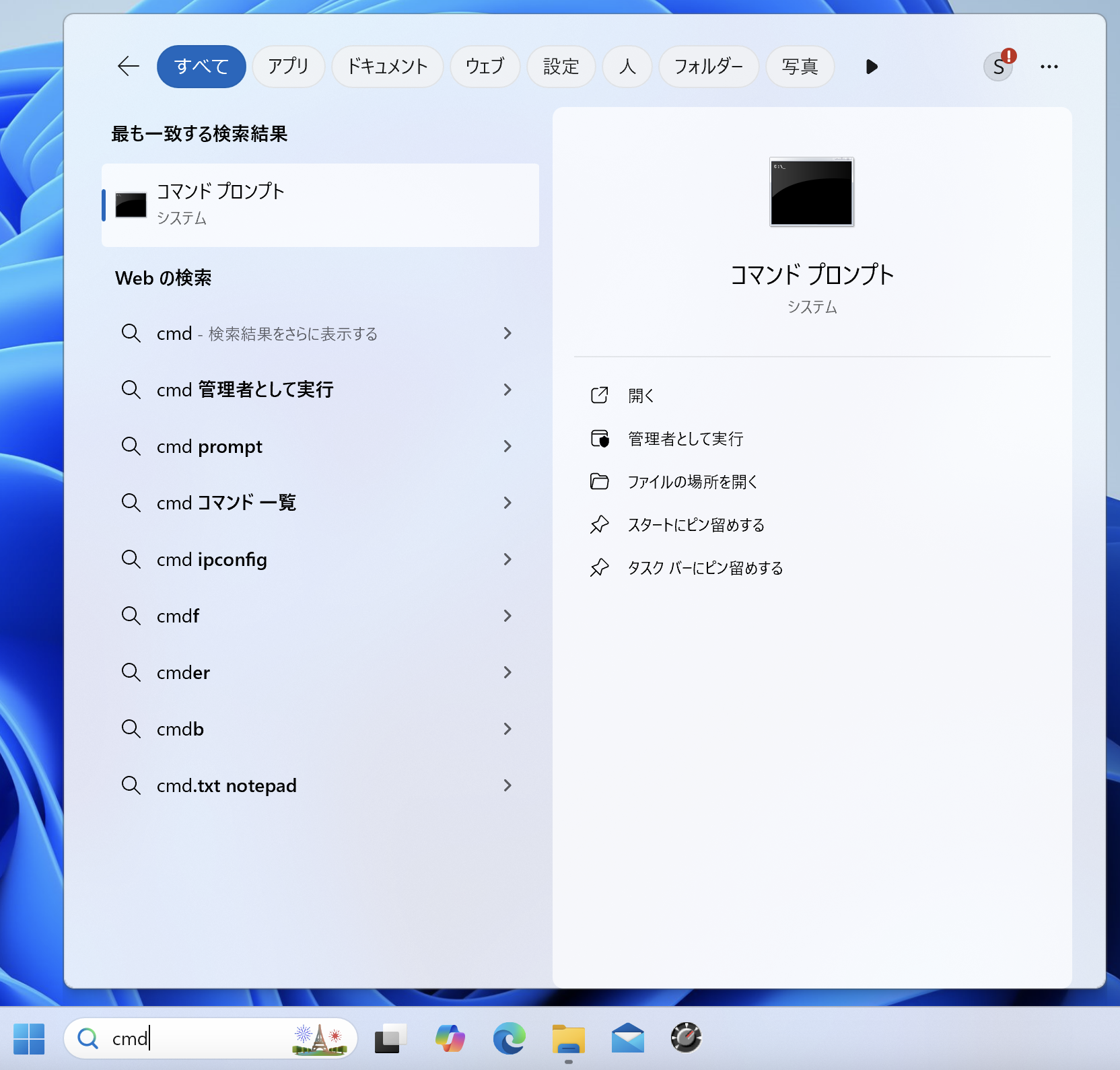The width and height of the screenshot is (1120, 1070).
Task: Click the account profile icon with alert badge
Action: pyautogui.click(x=999, y=66)
